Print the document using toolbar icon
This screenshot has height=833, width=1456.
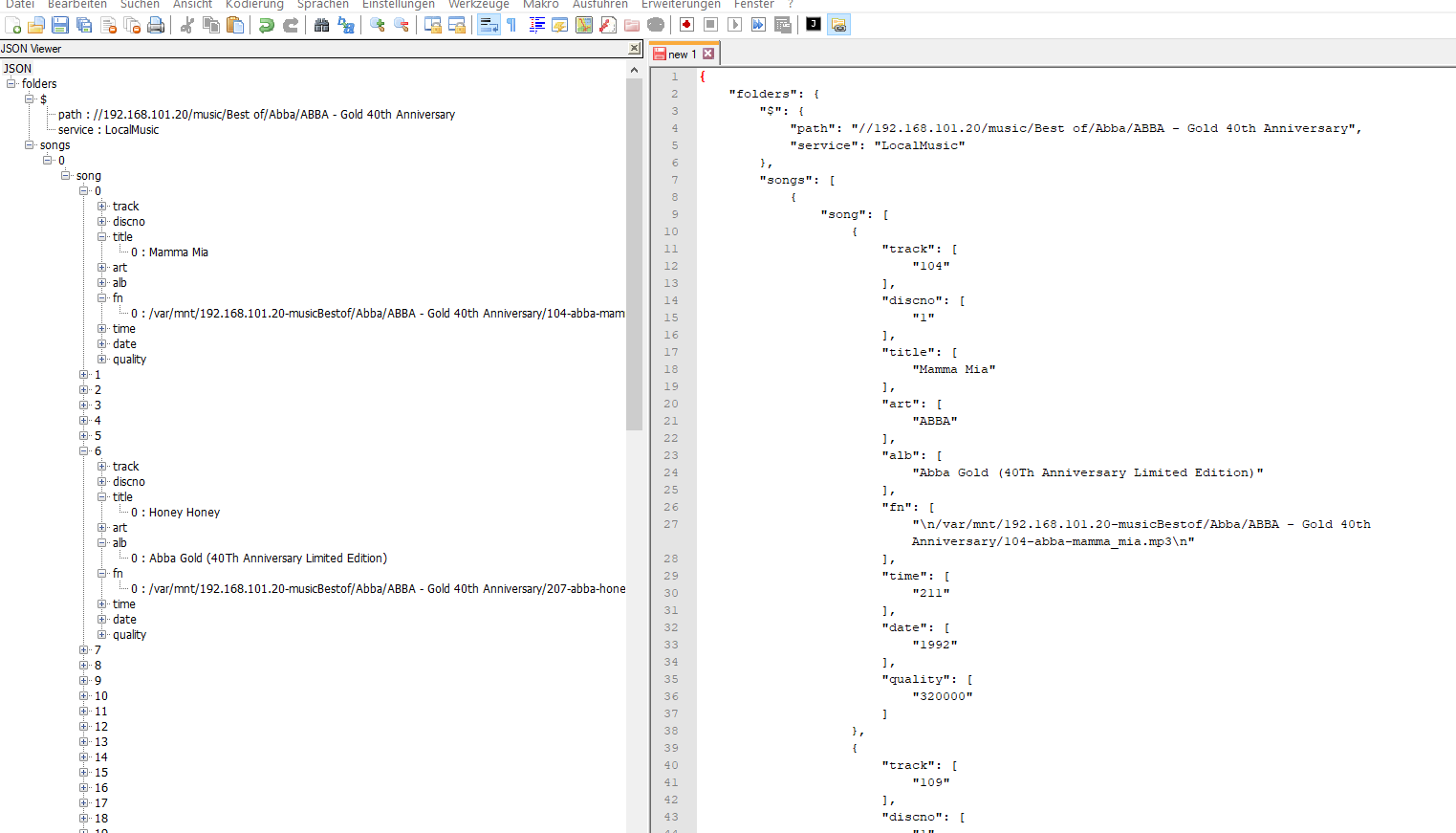coord(156,25)
